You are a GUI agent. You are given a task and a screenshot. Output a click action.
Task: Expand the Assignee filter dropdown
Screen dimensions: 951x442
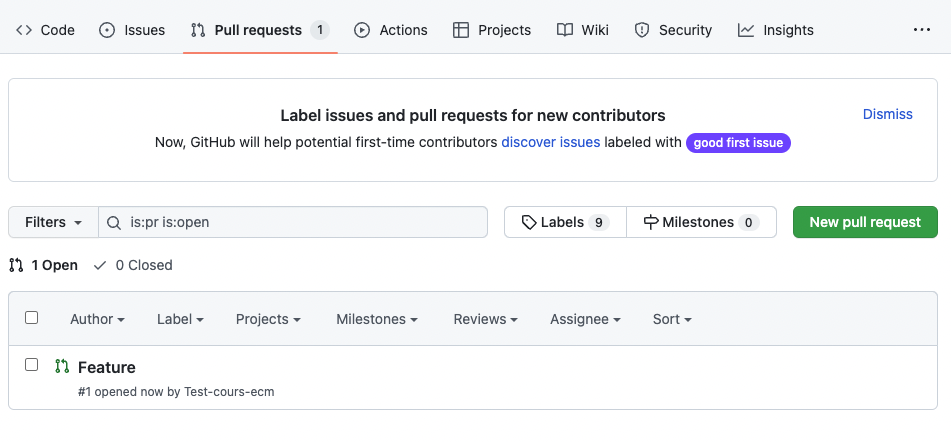[585, 319]
